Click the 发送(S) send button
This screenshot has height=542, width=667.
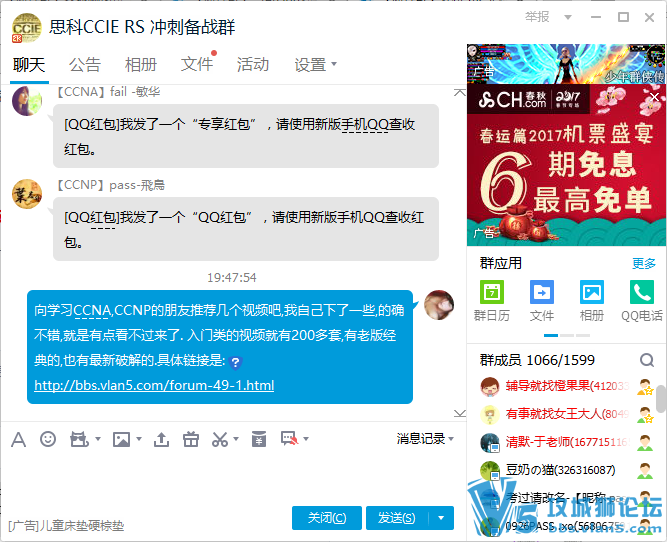point(397,518)
